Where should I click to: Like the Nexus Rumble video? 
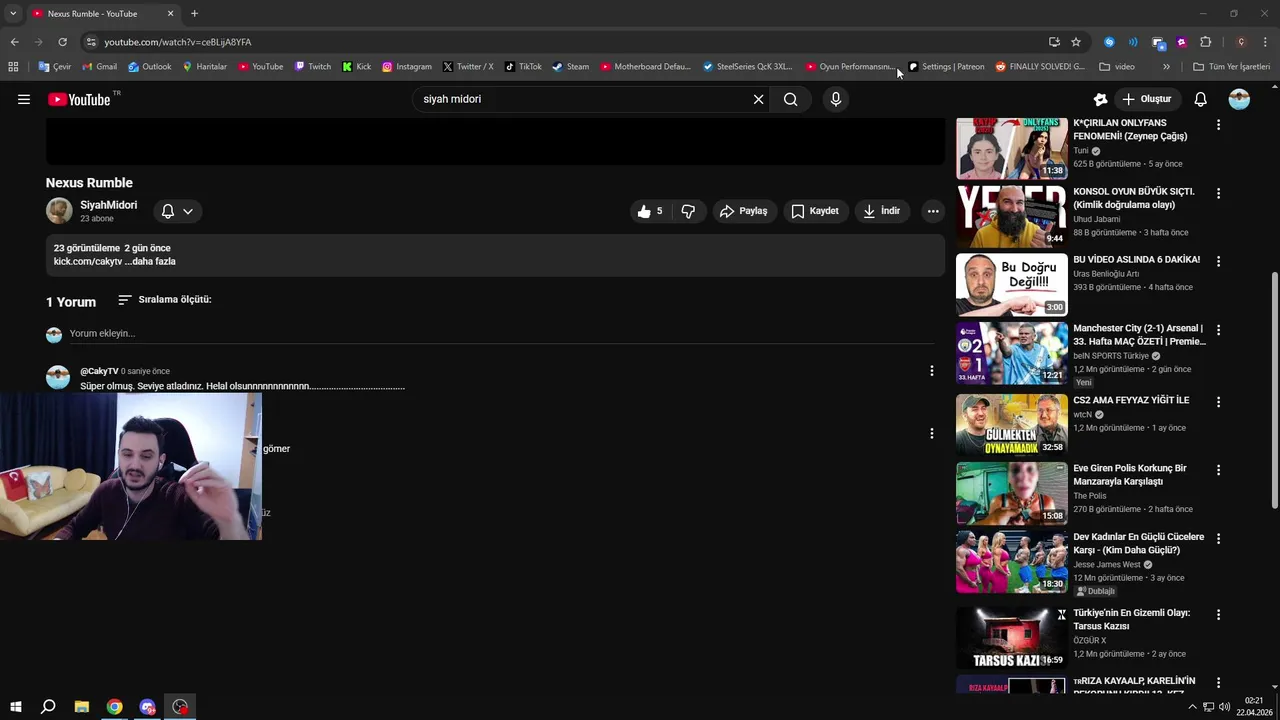pyautogui.click(x=651, y=211)
